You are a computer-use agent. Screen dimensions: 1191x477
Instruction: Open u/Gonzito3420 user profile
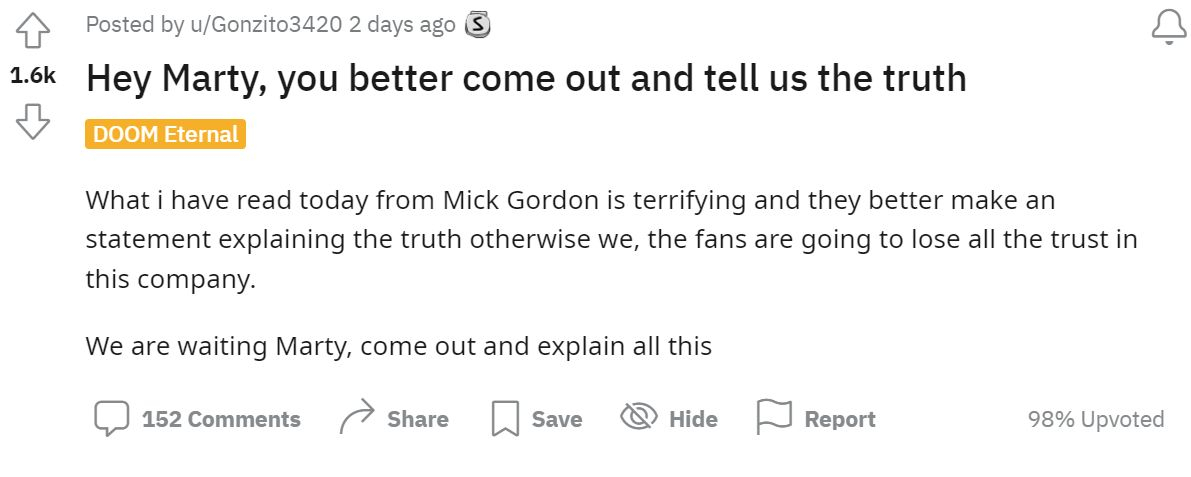(x=266, y=25)
